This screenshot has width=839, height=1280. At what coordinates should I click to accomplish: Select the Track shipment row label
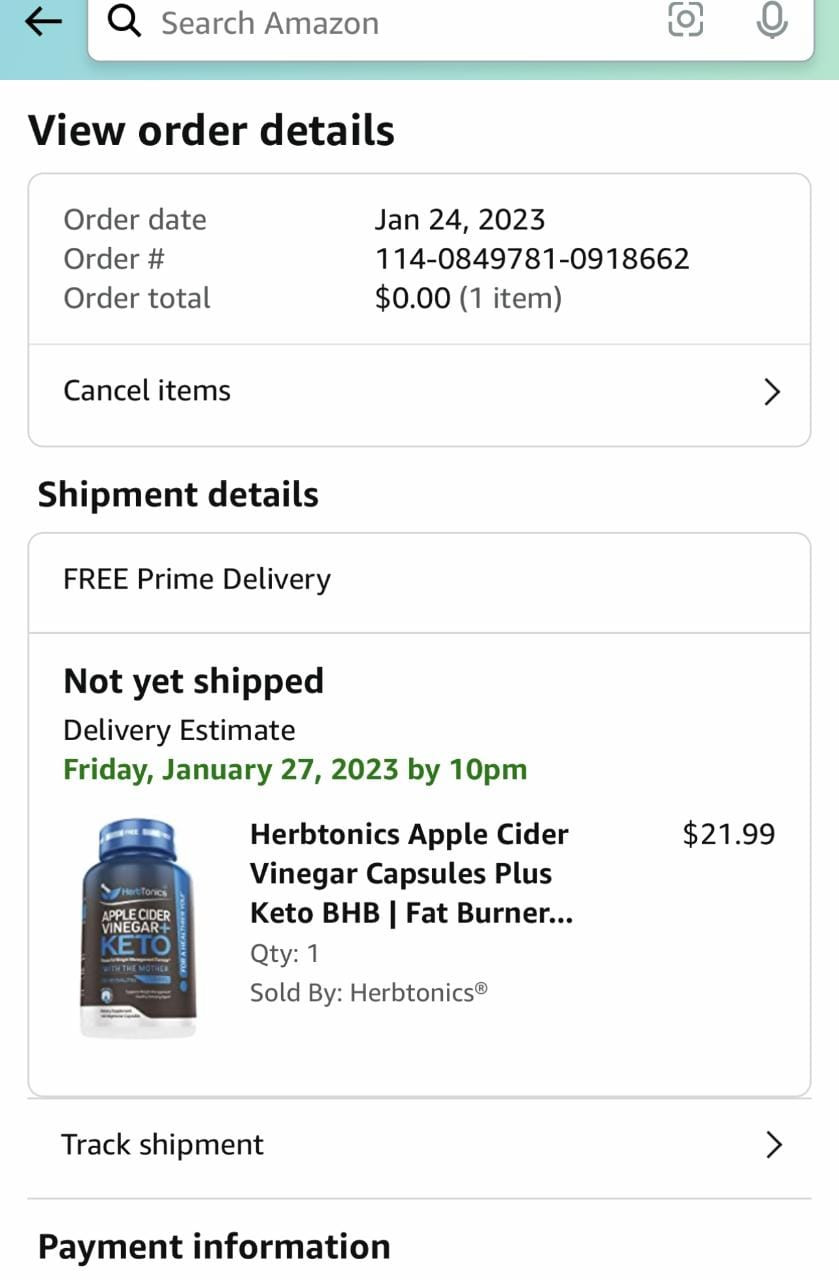[x=163, y=1145]
